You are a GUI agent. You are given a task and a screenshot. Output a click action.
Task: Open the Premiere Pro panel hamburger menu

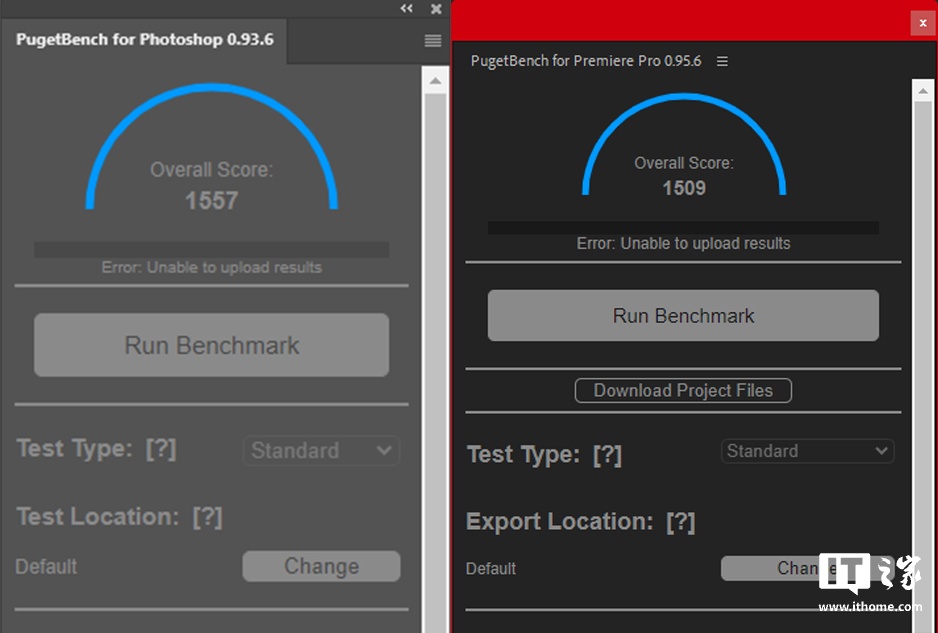click(722, 61)
